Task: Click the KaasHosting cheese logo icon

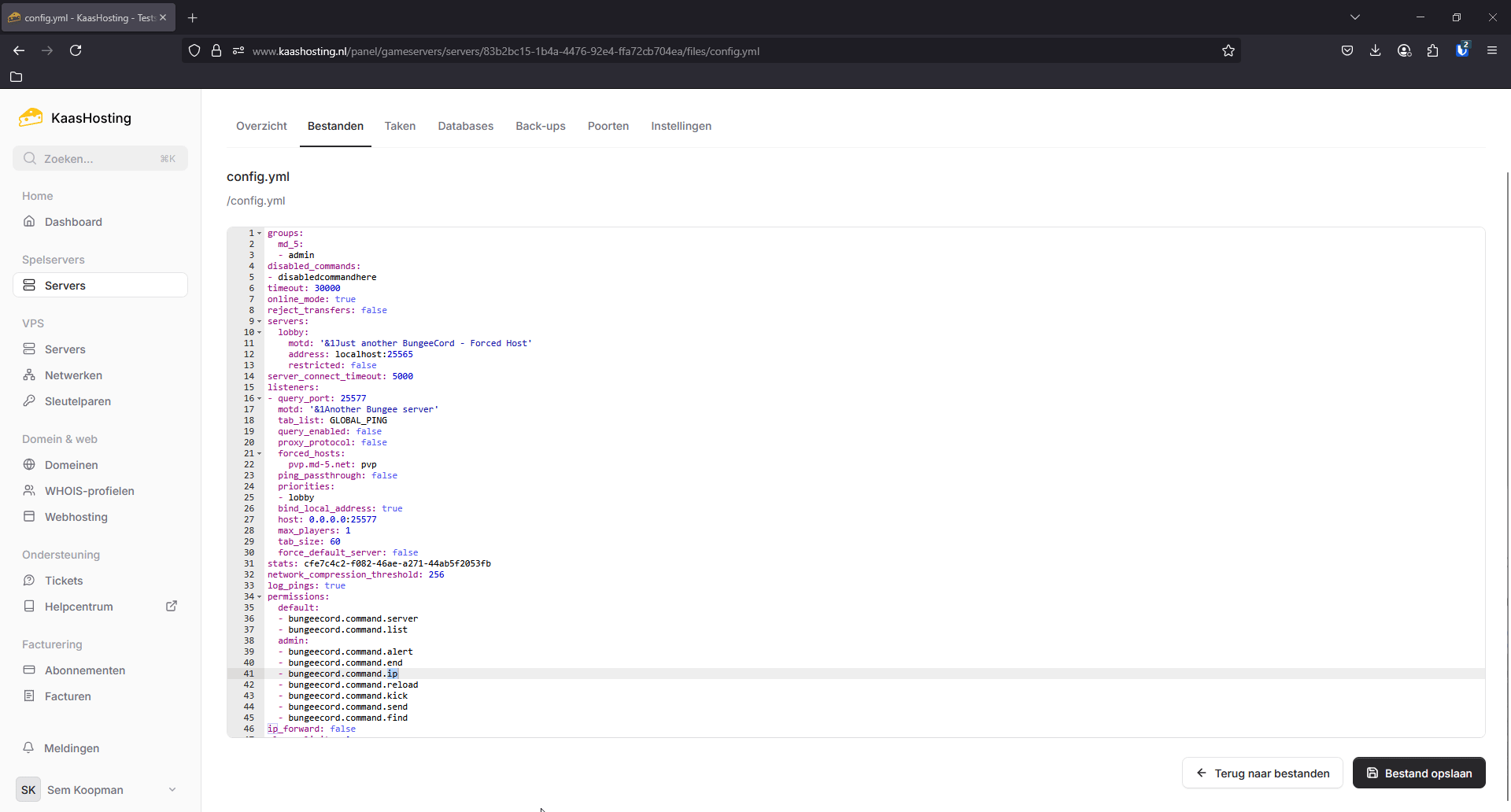Action: tap(31, 118)
